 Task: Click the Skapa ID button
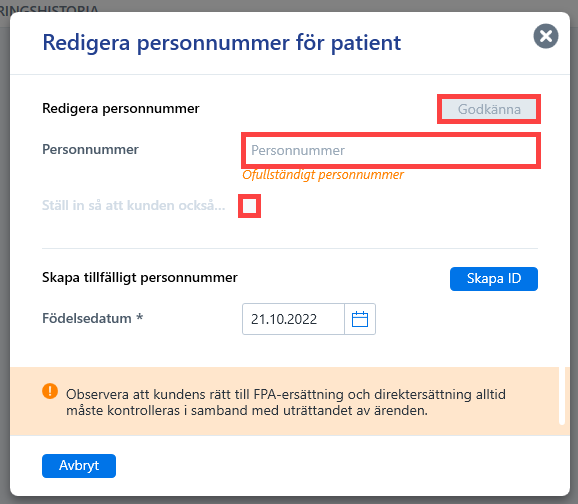point(494,279)
